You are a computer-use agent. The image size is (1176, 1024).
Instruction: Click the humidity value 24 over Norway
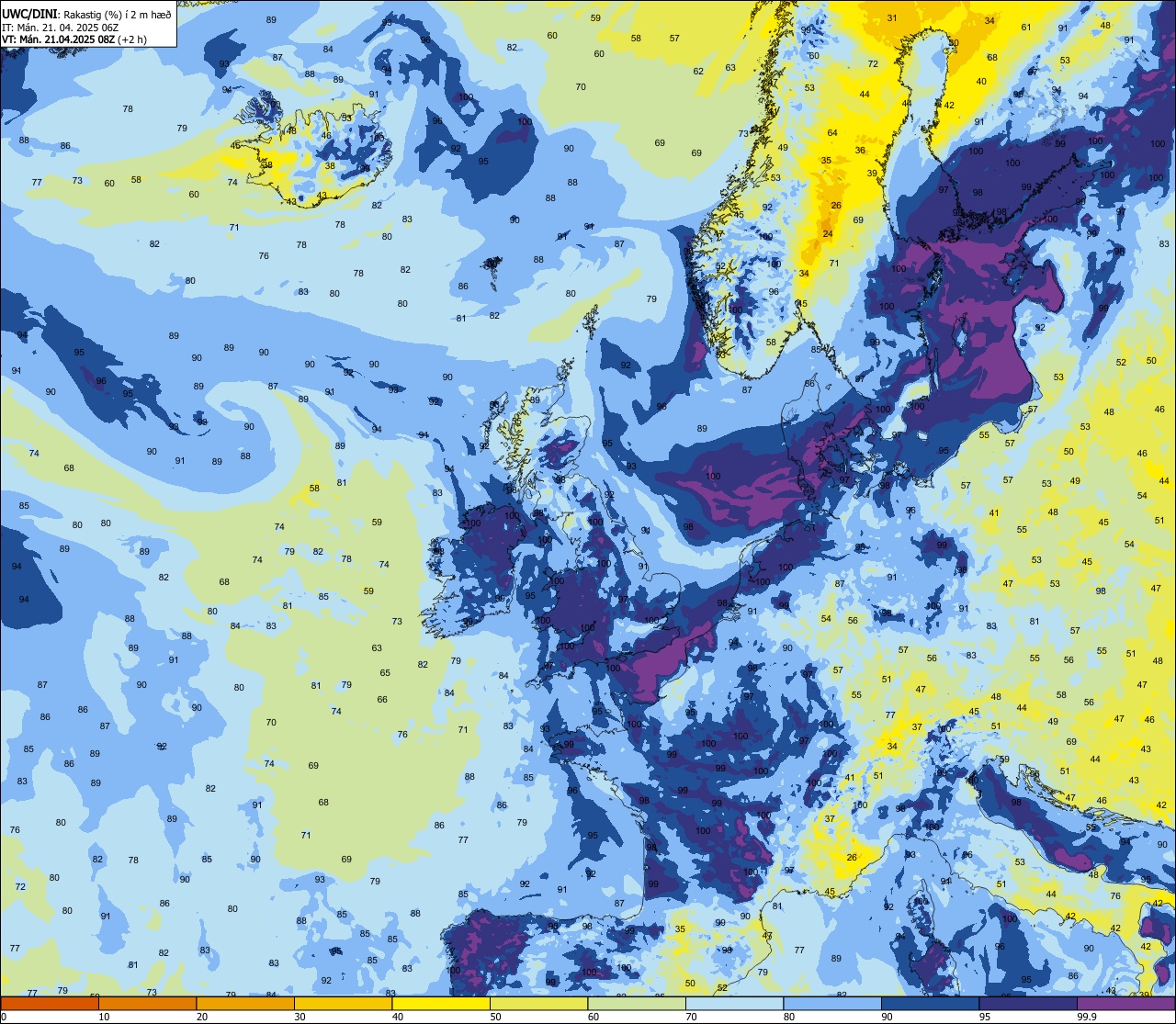(828, 234)
